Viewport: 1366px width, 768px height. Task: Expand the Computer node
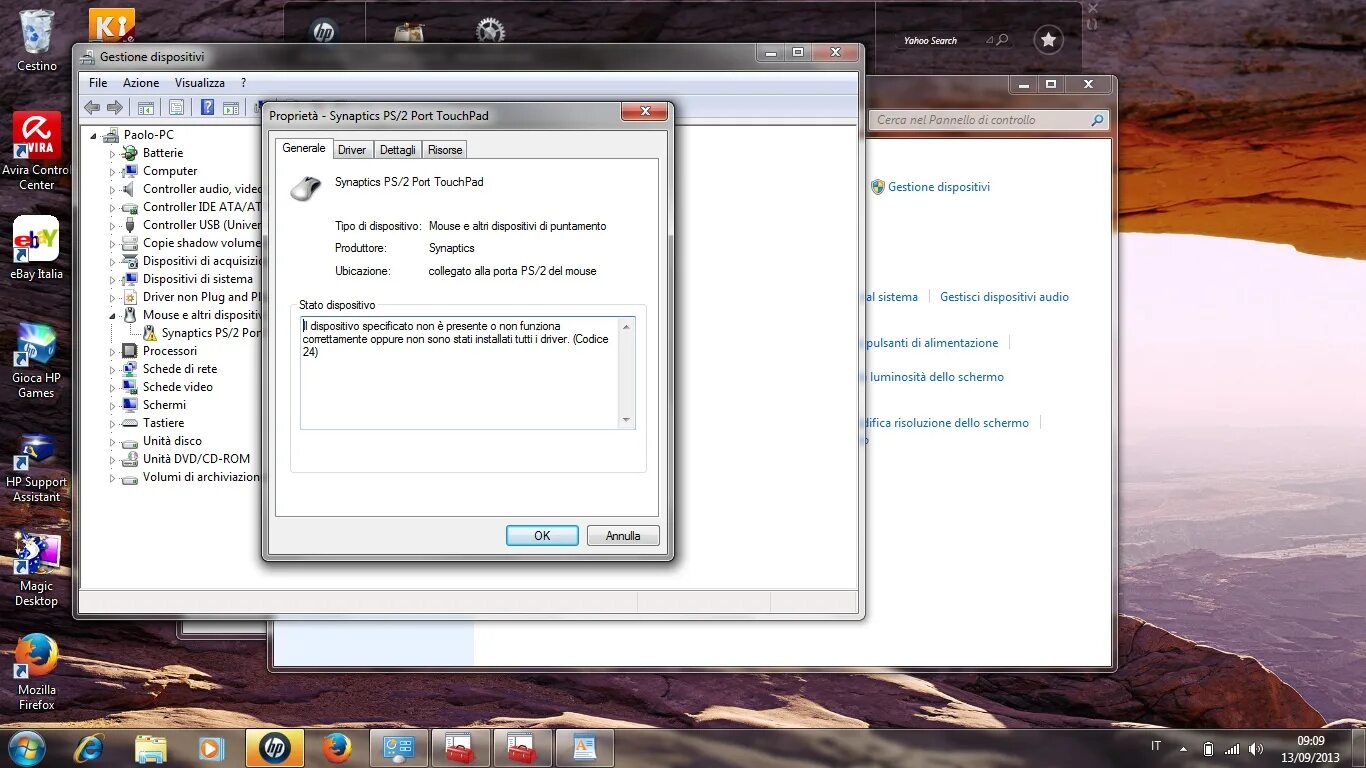point(113,172)
